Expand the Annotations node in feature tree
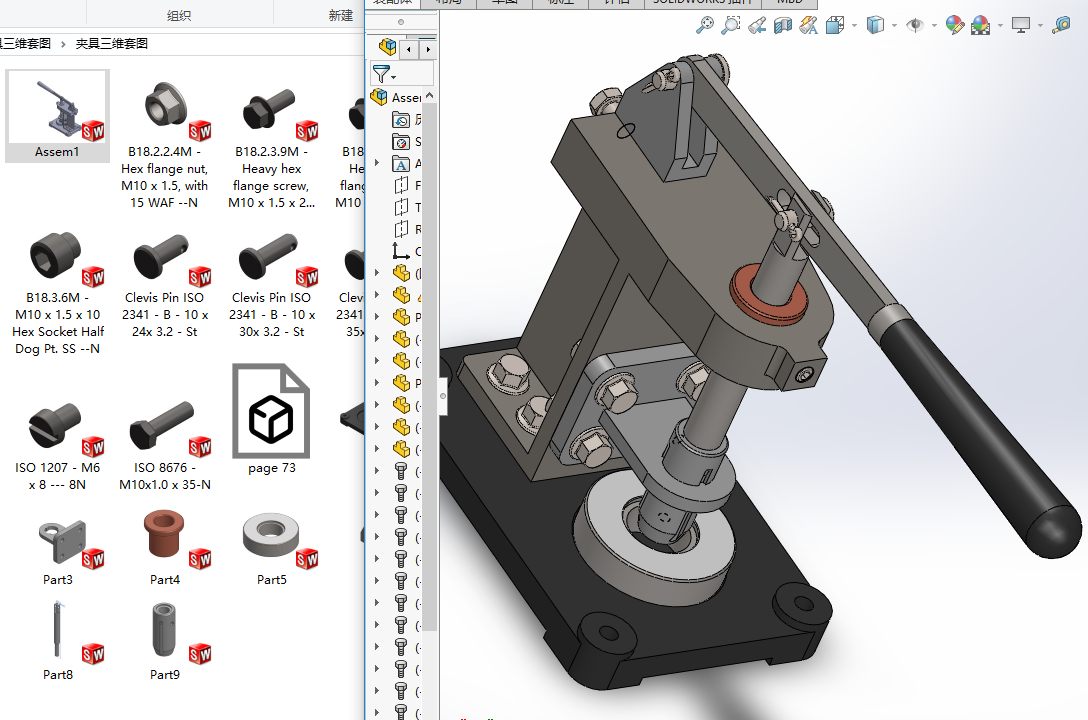This screenshot has width=1088, height=720. 377,163
